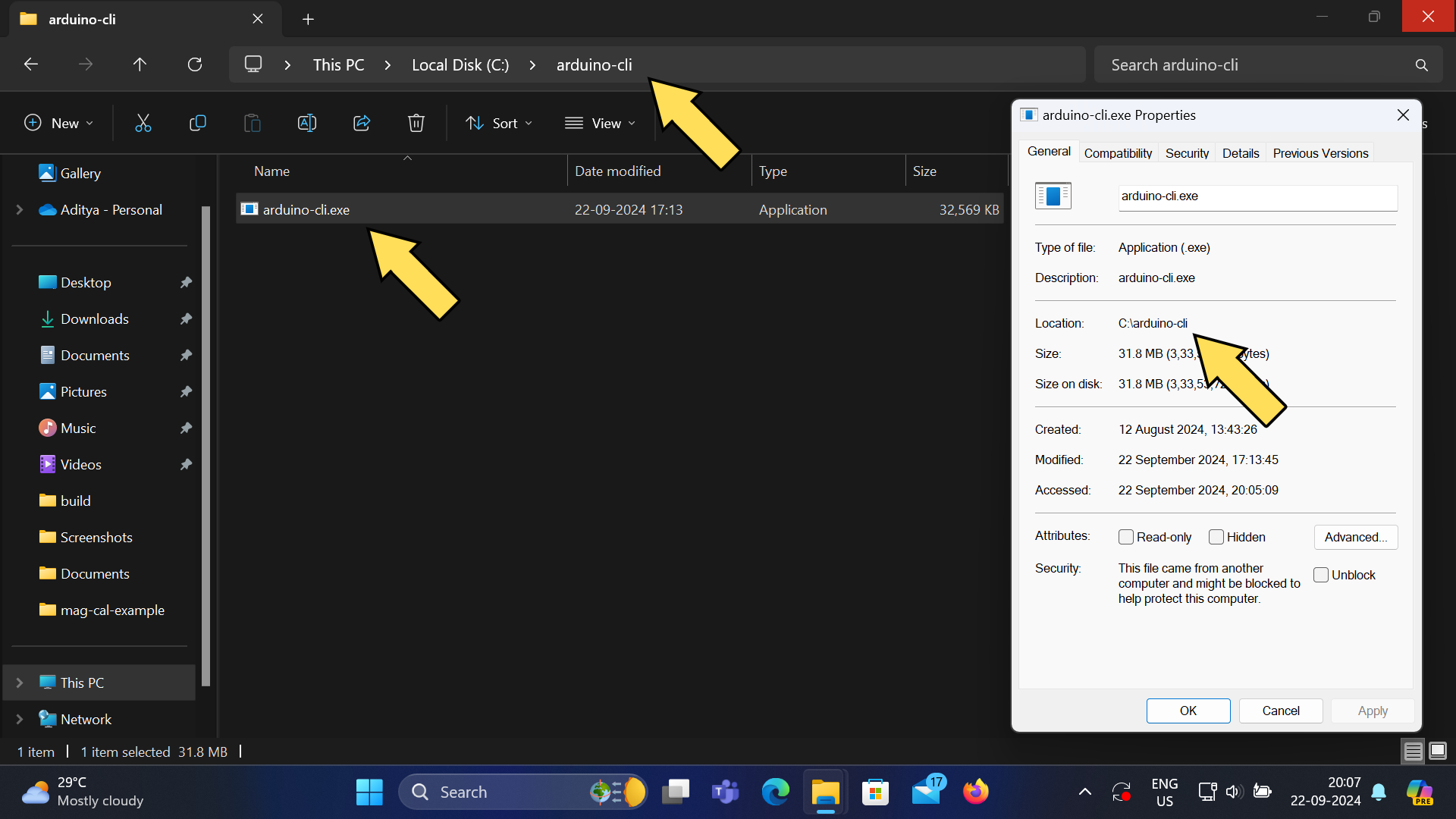This screenshot has width=1456, height=819.
Task: Click the Delete trash icon
Action: 416,123
